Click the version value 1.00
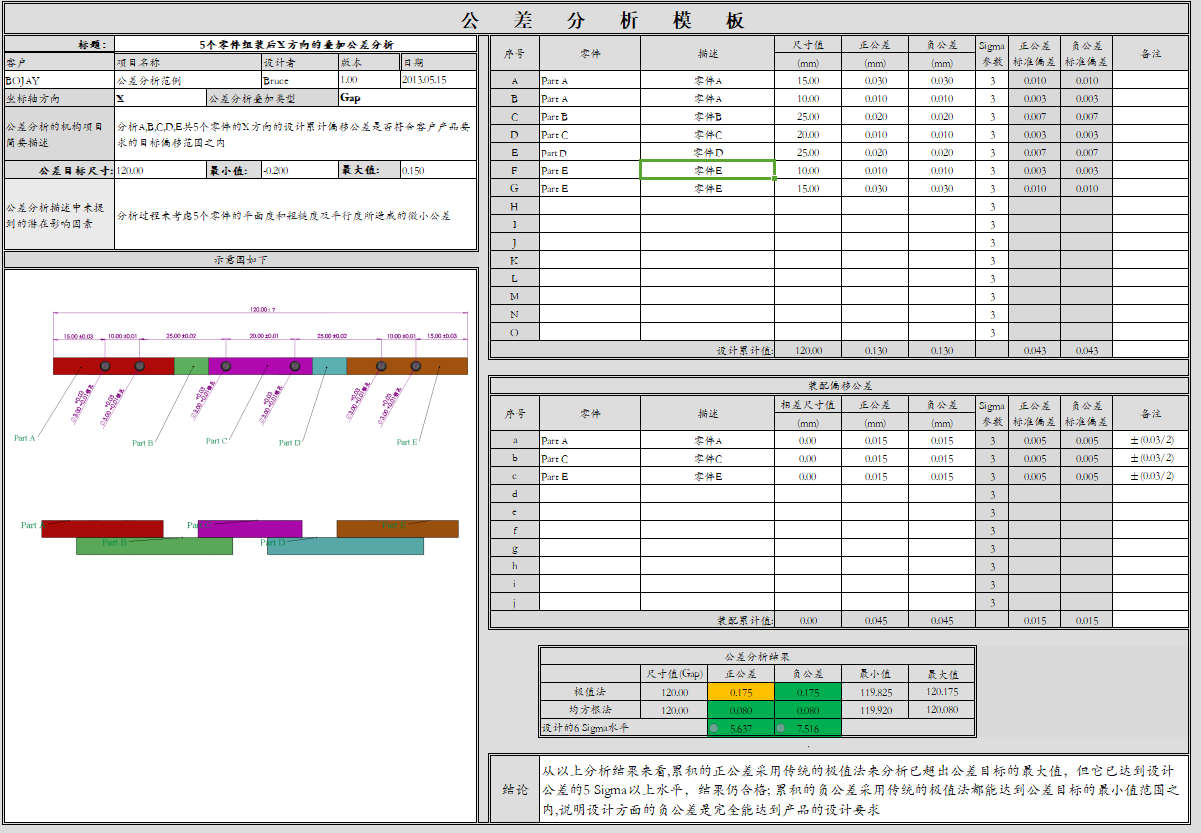 (368, 79)
